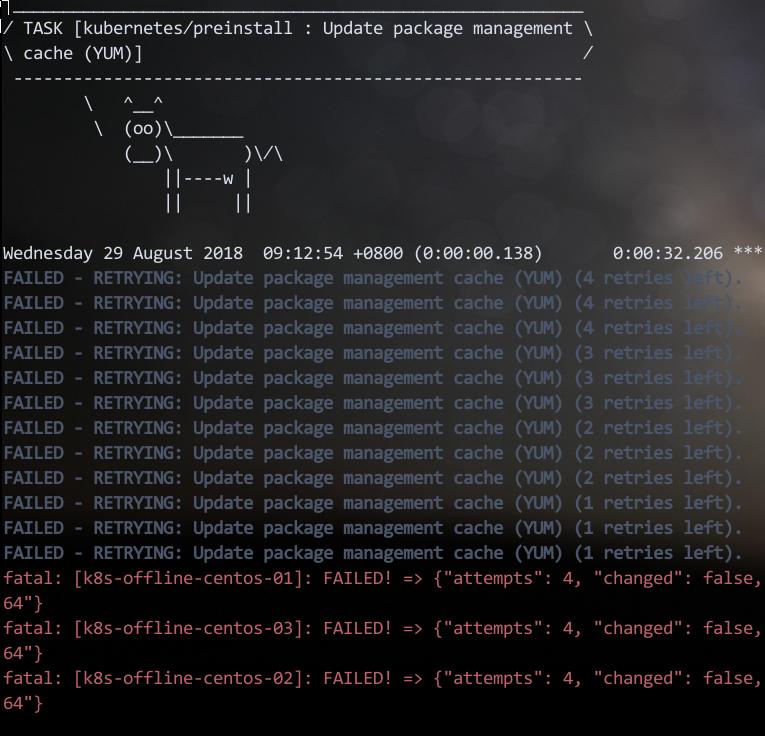Select hostname "k8s-offline-centos-01" in fatal line

187,578
